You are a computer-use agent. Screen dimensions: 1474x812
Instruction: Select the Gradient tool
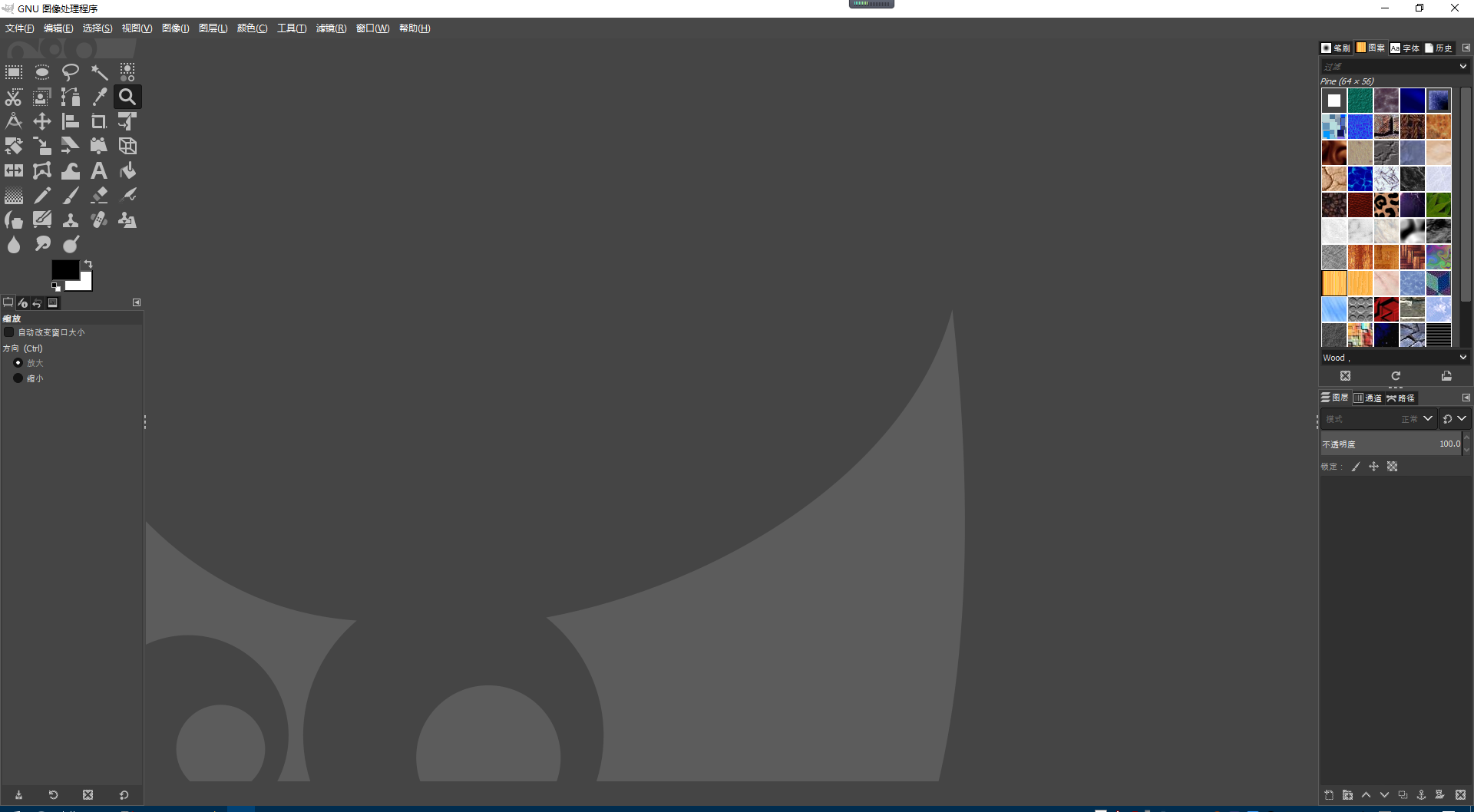[14, 196]
